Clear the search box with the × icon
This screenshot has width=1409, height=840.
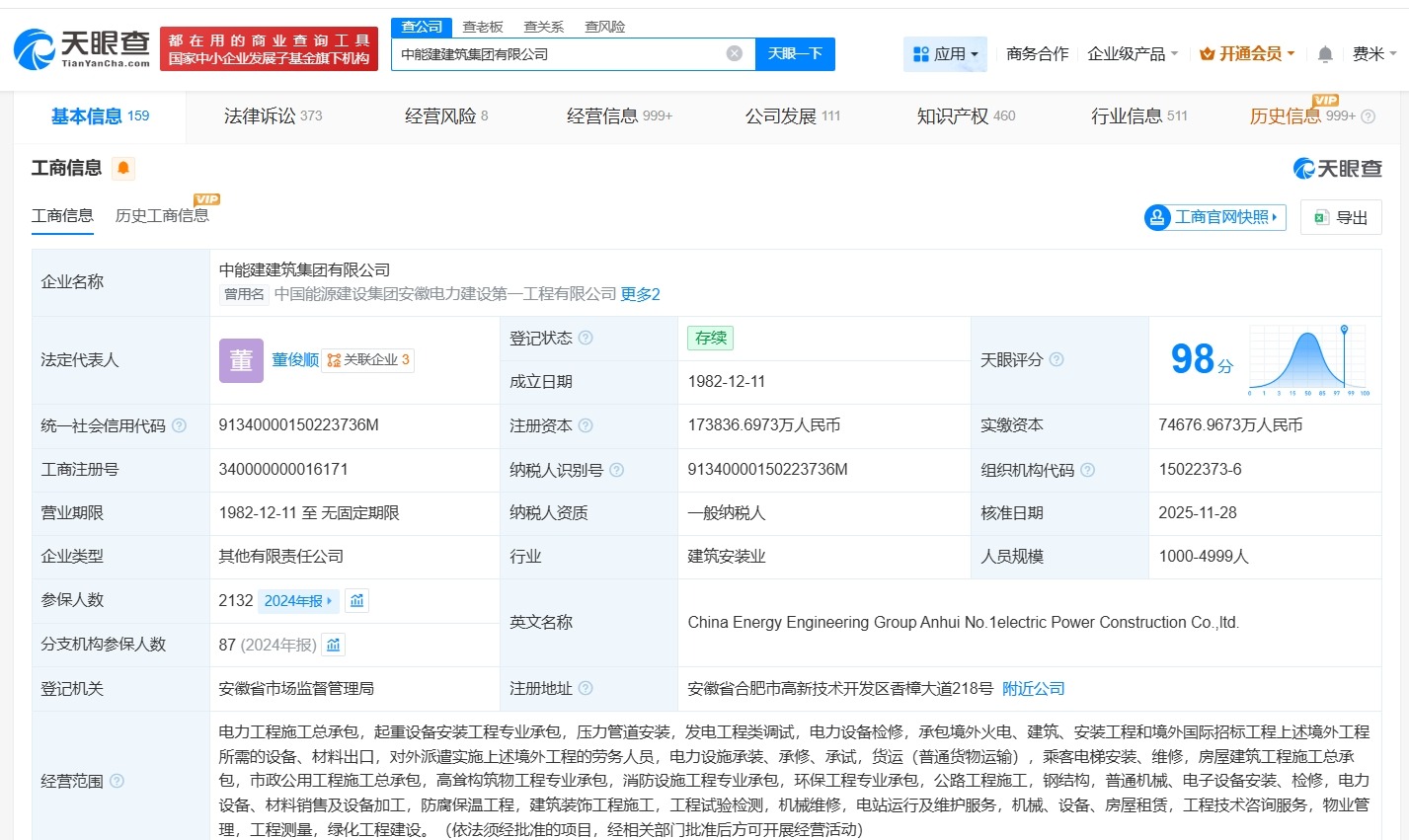click(734, 54)
